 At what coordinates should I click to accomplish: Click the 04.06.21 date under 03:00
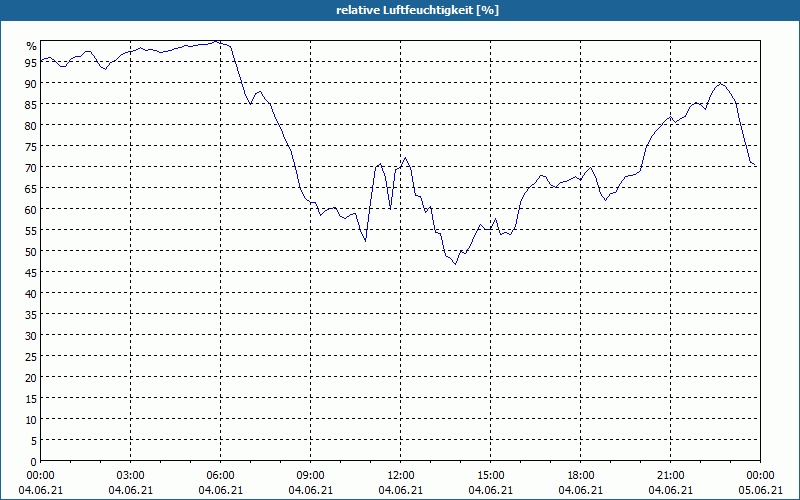point(131,490)
